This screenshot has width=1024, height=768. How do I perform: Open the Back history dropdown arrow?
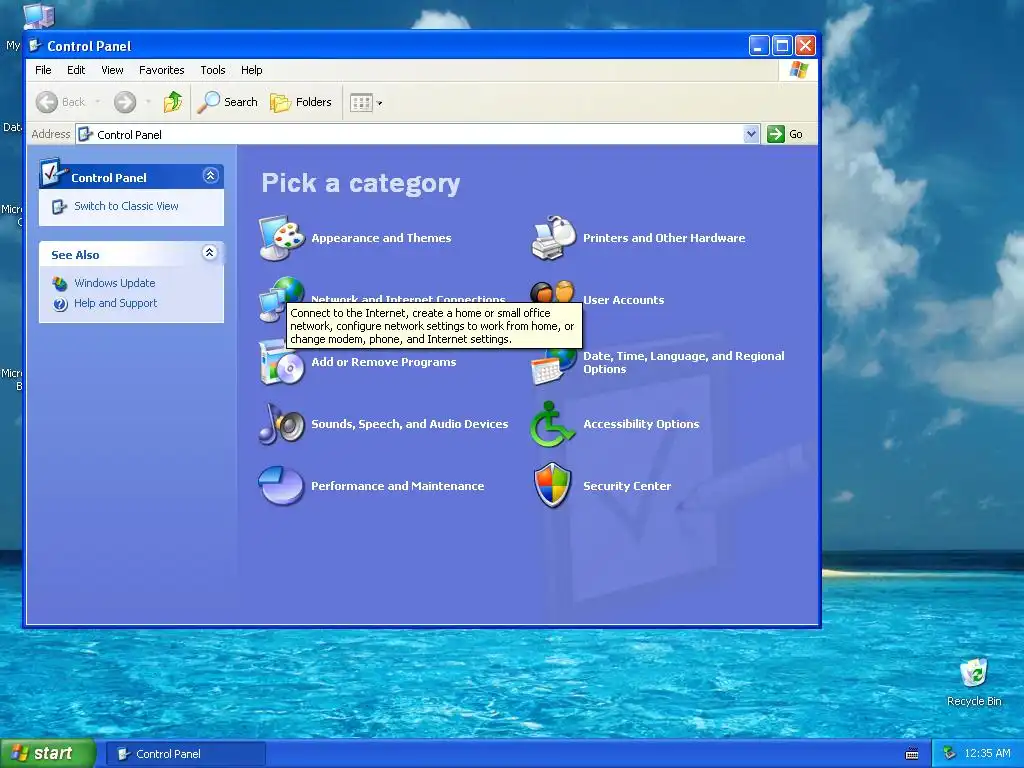pos(98,102)
